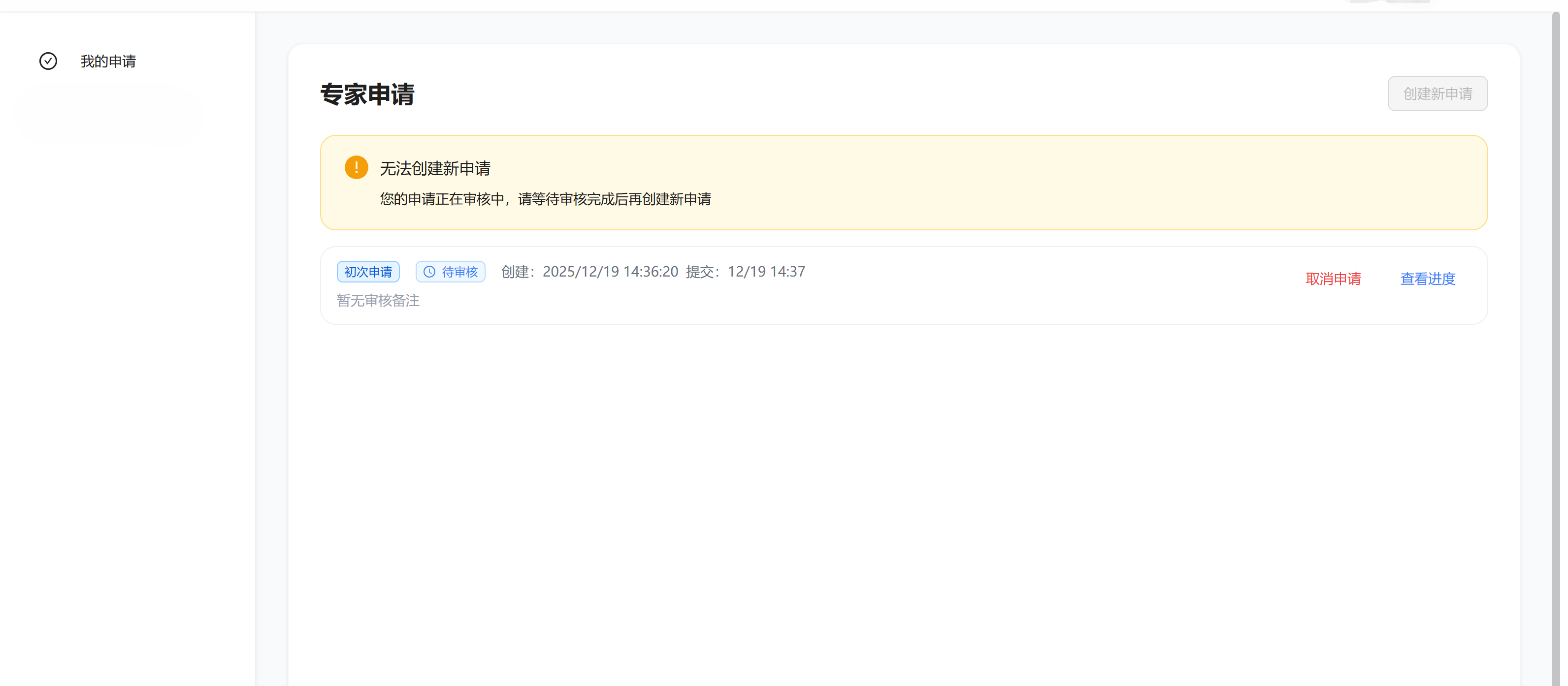Click the 专家申请 page heading

[367, 95]
